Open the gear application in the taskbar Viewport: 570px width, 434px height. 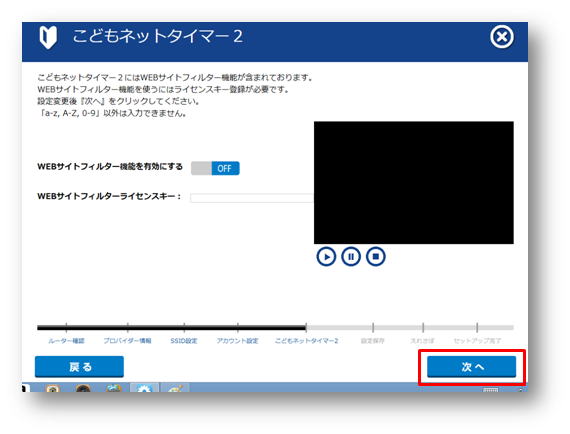(x=144, y=389)
